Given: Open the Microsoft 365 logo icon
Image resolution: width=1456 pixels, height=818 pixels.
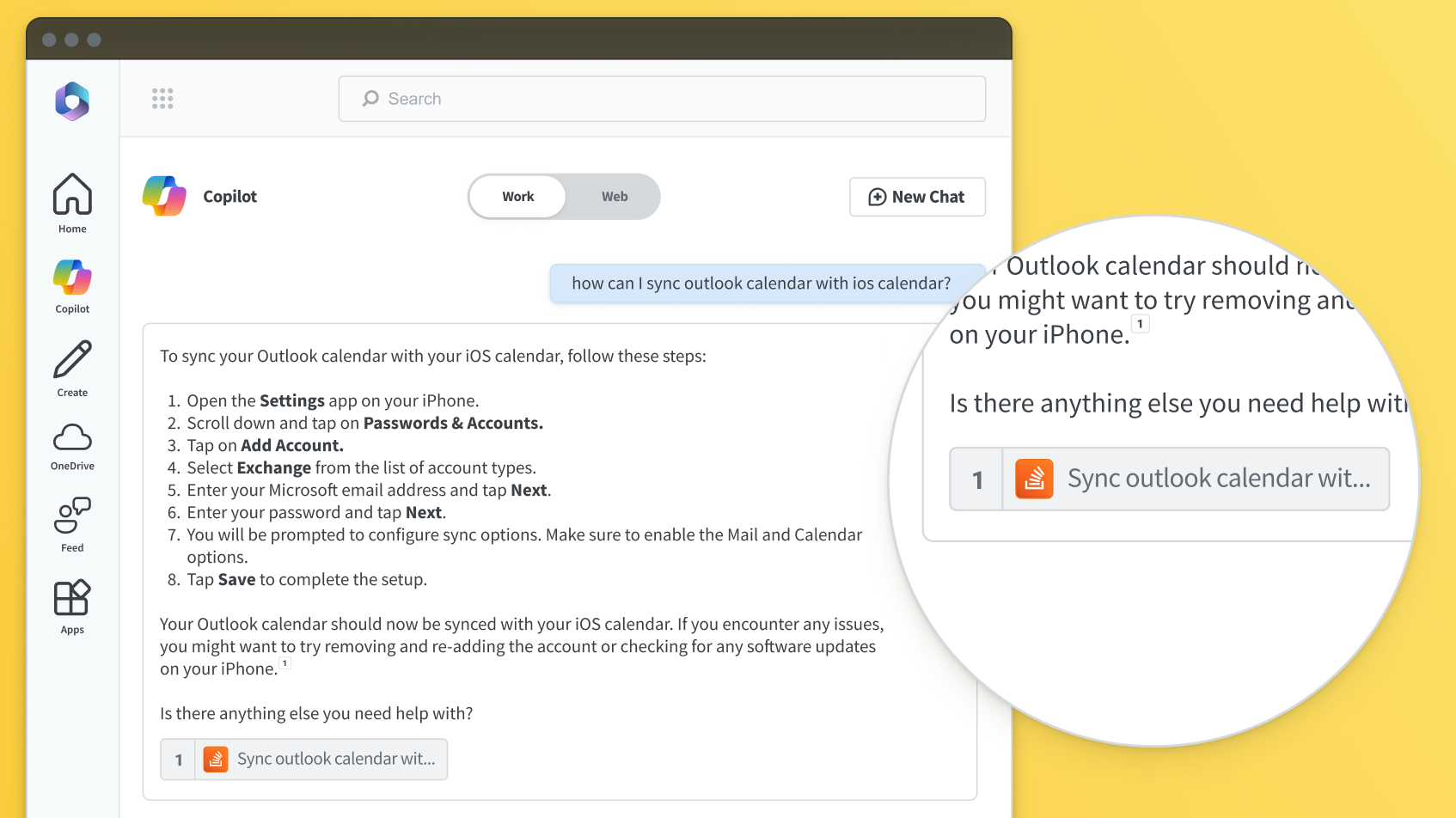Looking at the screenshot, I should tap(72, 101).
